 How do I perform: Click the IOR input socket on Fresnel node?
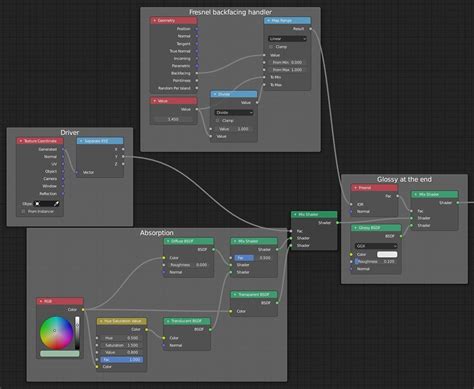click(x=351, y=204)
